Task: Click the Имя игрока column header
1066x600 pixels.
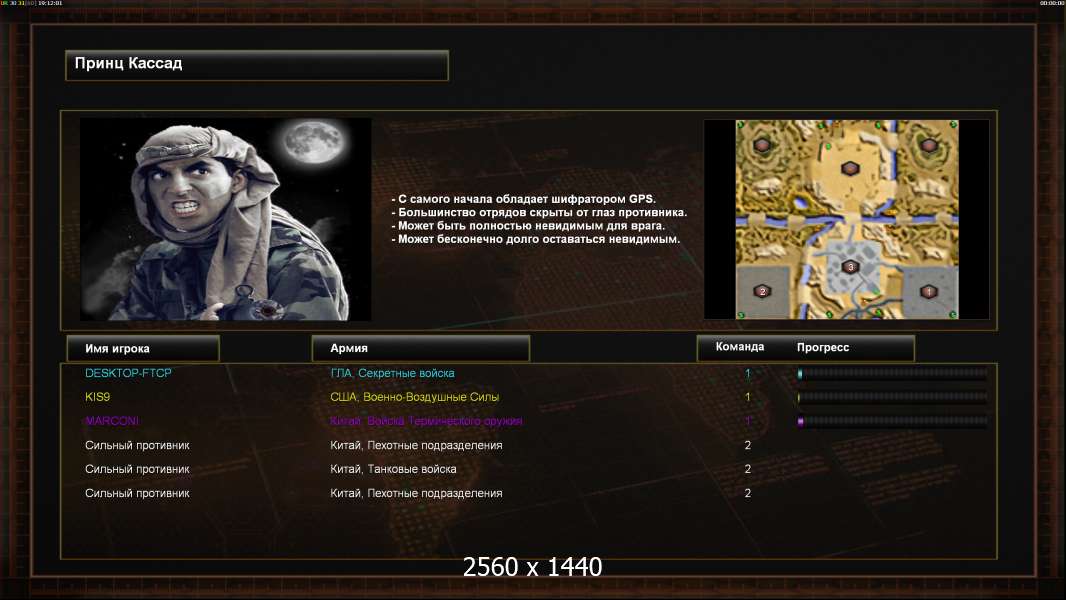Action: coord(143,349)
